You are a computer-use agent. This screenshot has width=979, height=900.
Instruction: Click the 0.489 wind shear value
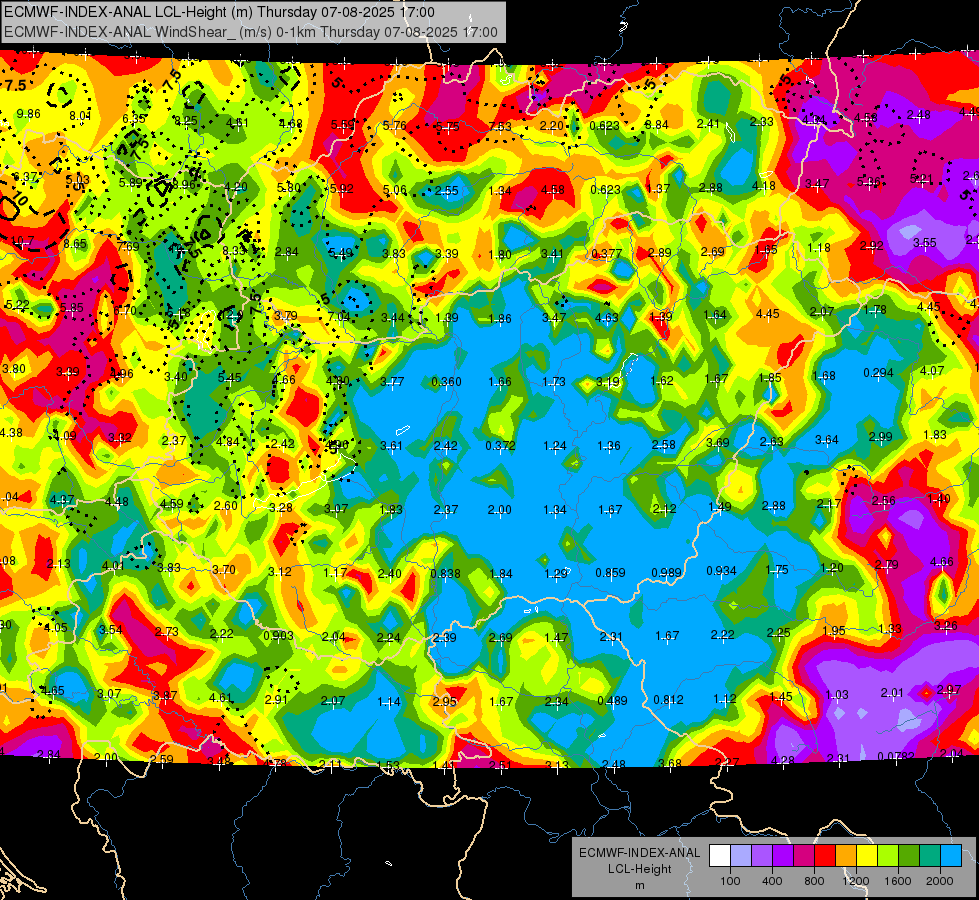[x=612, y=701]
